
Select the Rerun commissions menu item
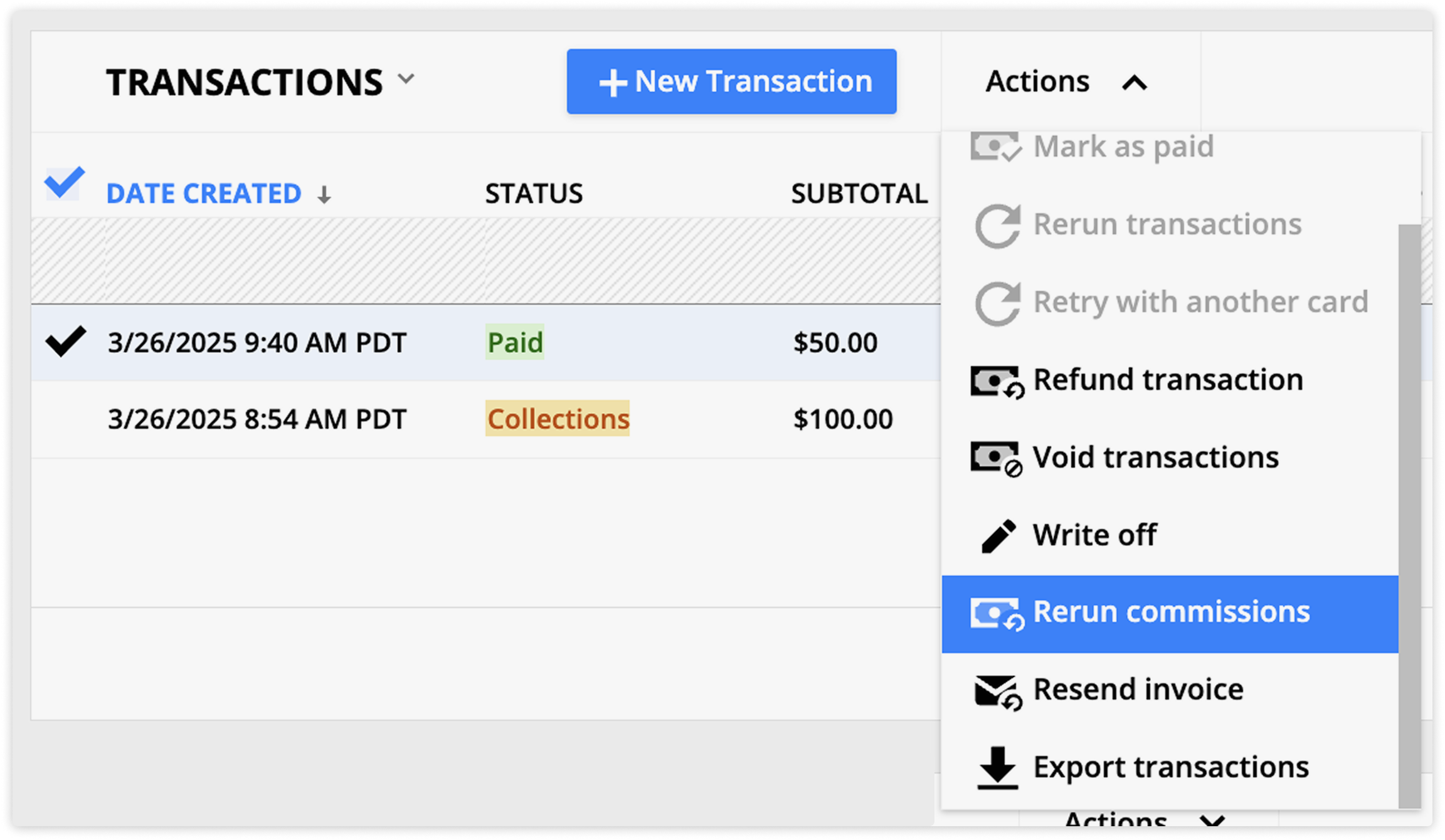(x=1172, y=612)
